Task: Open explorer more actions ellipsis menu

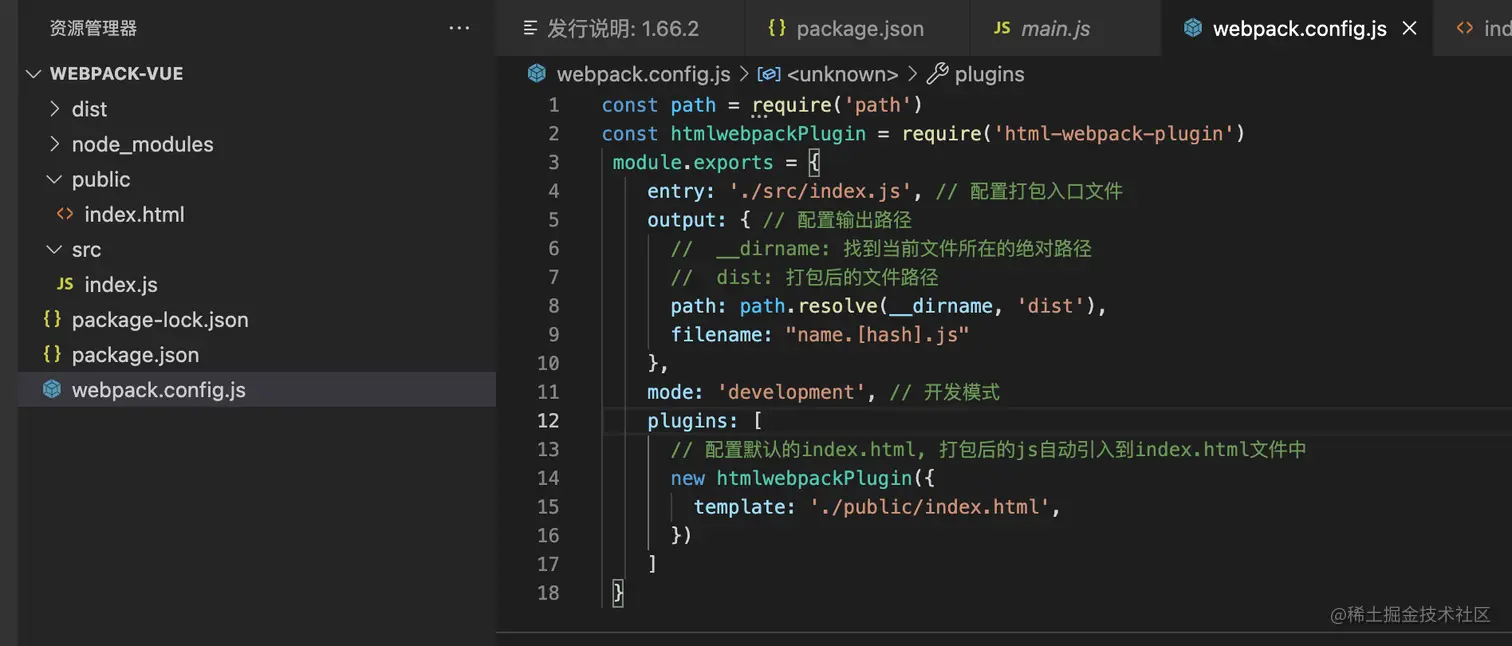Action: click(x=459, y=28)
